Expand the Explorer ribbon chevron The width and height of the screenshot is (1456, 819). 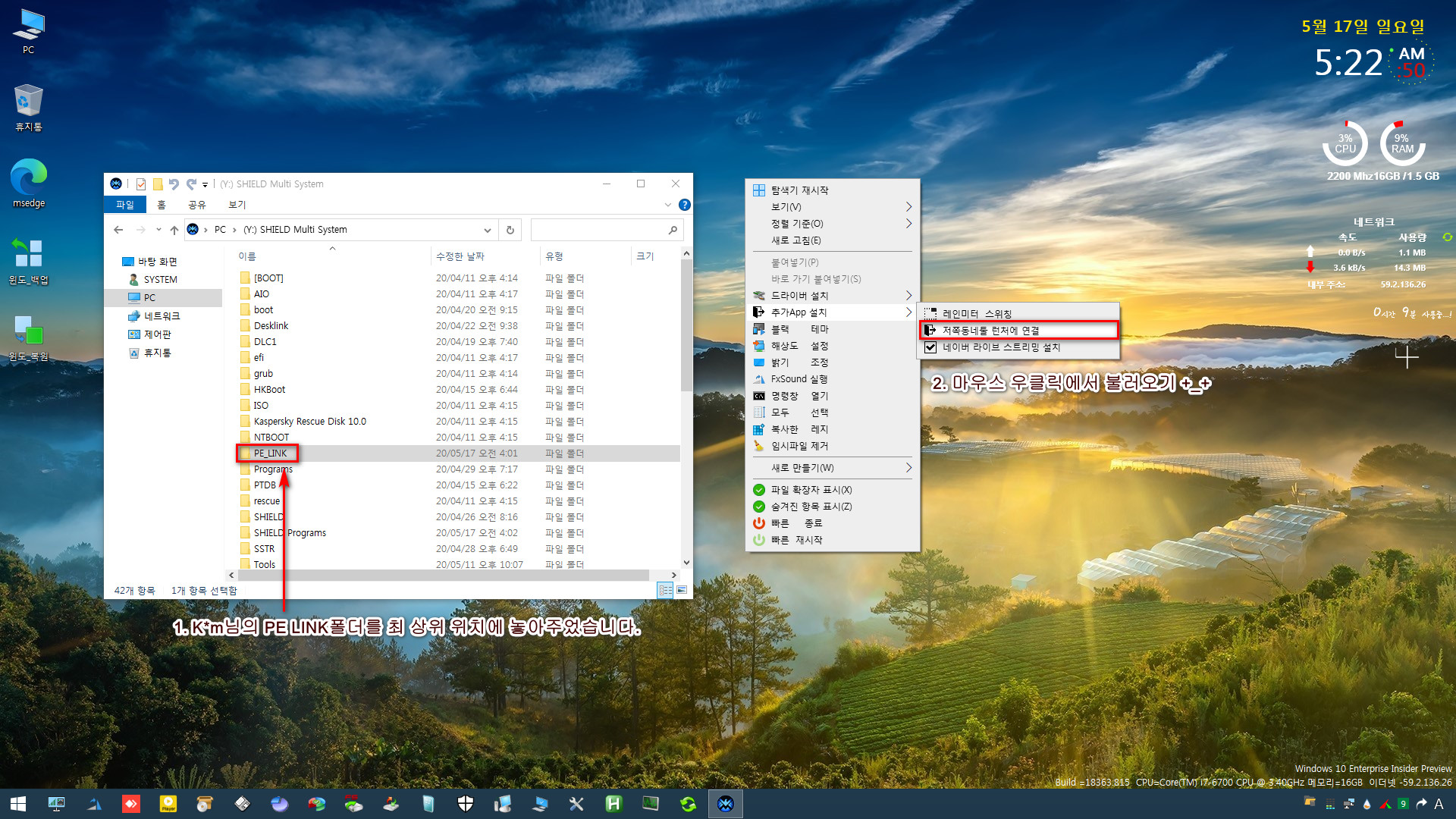tap(667, 205)
